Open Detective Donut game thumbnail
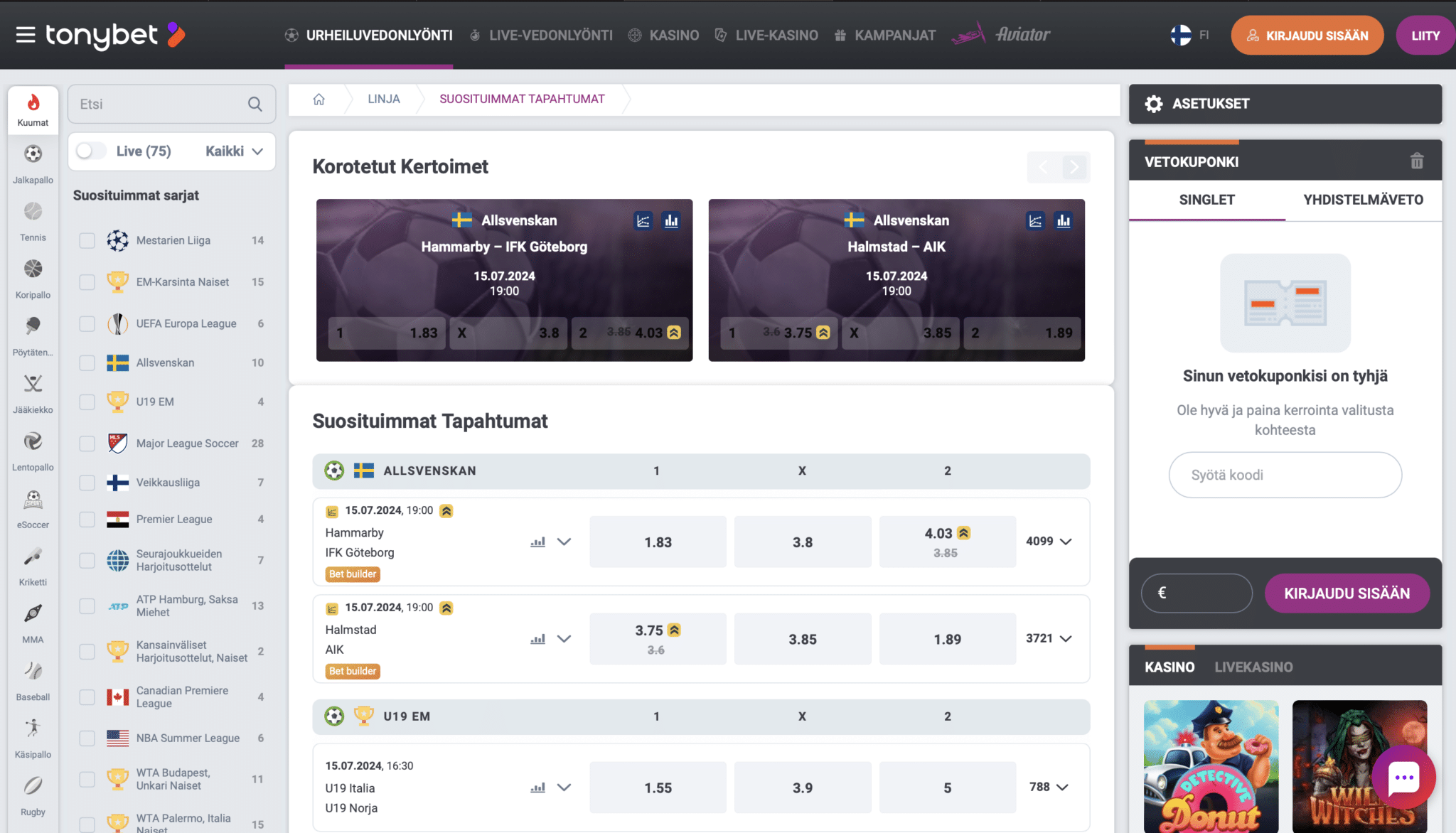 click(x=1211, y=766)
